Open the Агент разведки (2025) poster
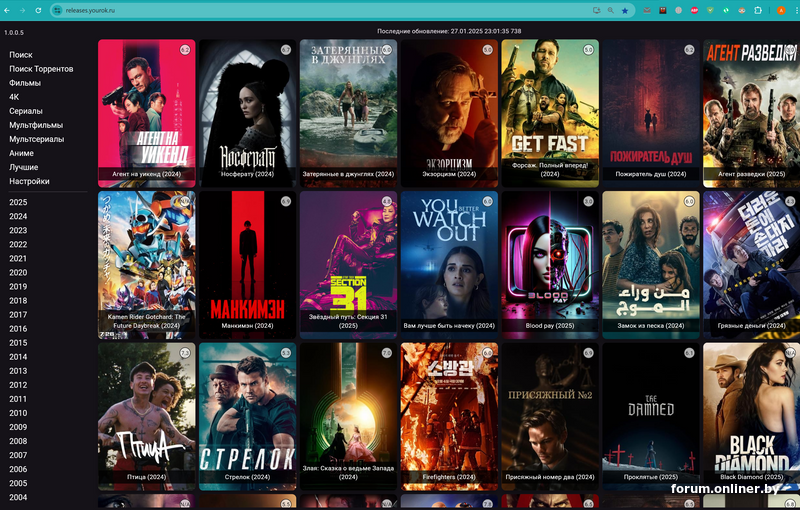 coord(752,113)
